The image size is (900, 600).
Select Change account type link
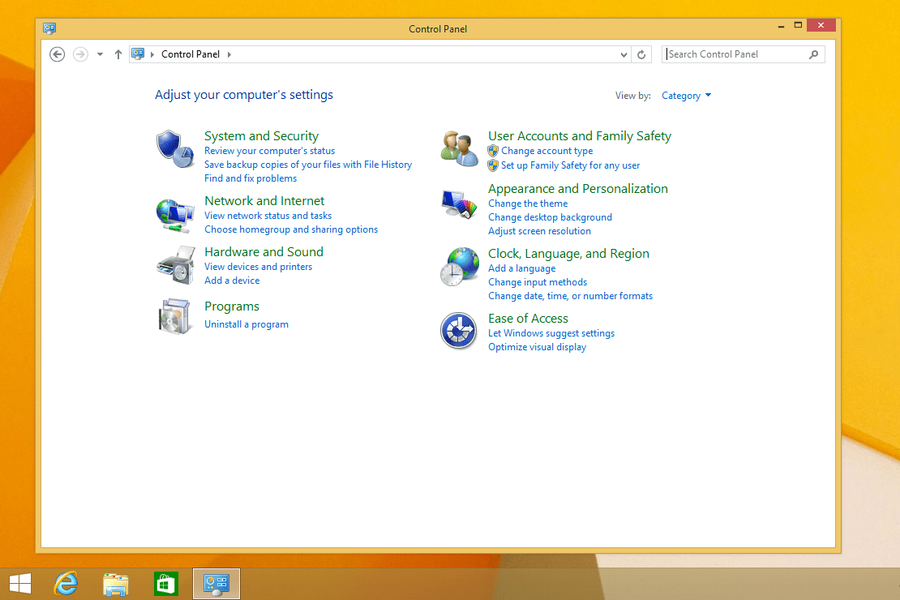click(546, 151)
